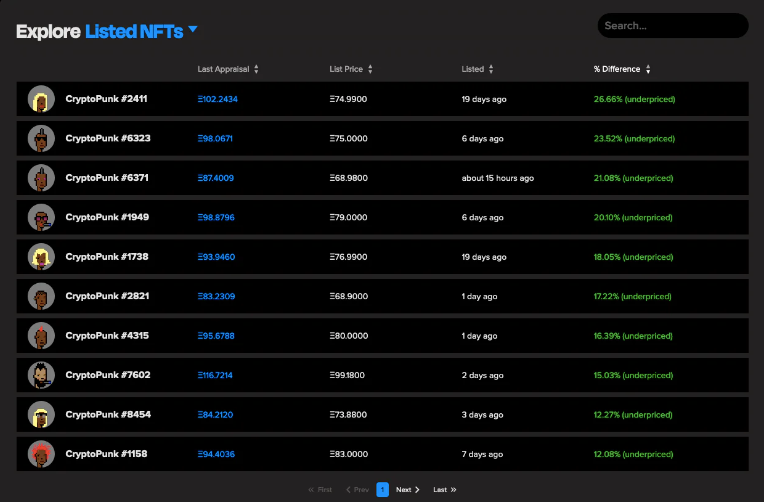Image resolution: width=764 pixels, height=502 pixels.
Task: Click '2 days ago' listed time
Action: tap(482, 375)
